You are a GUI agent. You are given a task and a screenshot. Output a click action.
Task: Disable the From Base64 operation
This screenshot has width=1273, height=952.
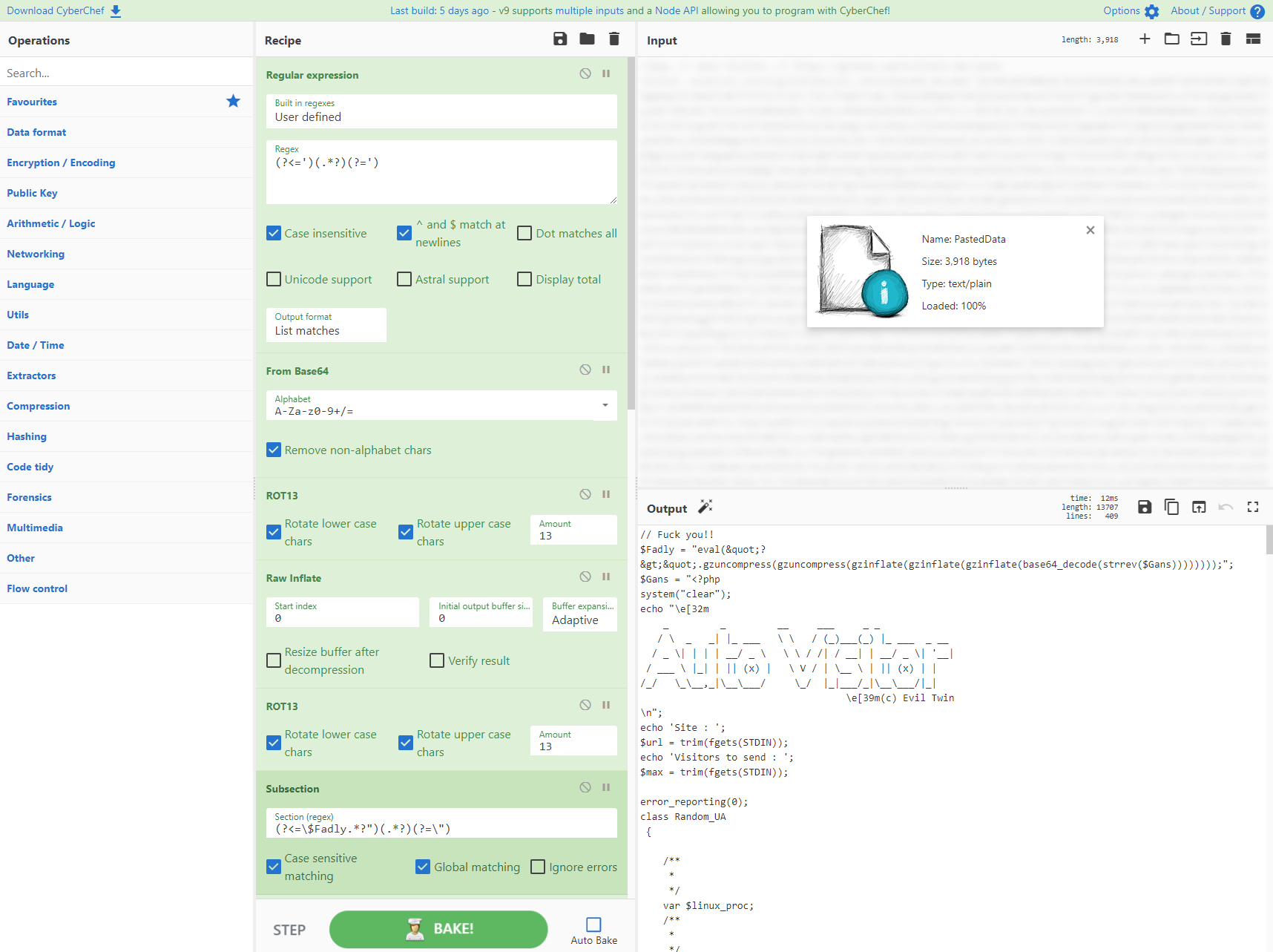(585, 370)
